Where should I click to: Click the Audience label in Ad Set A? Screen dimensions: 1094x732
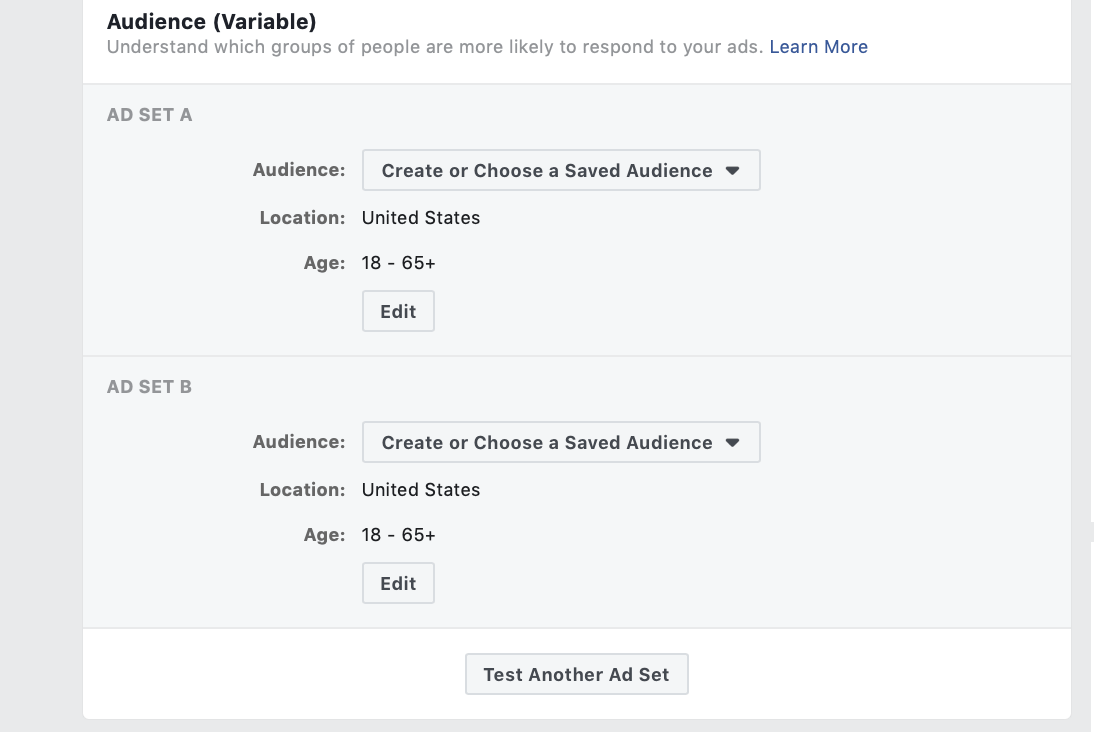(299, 170)
